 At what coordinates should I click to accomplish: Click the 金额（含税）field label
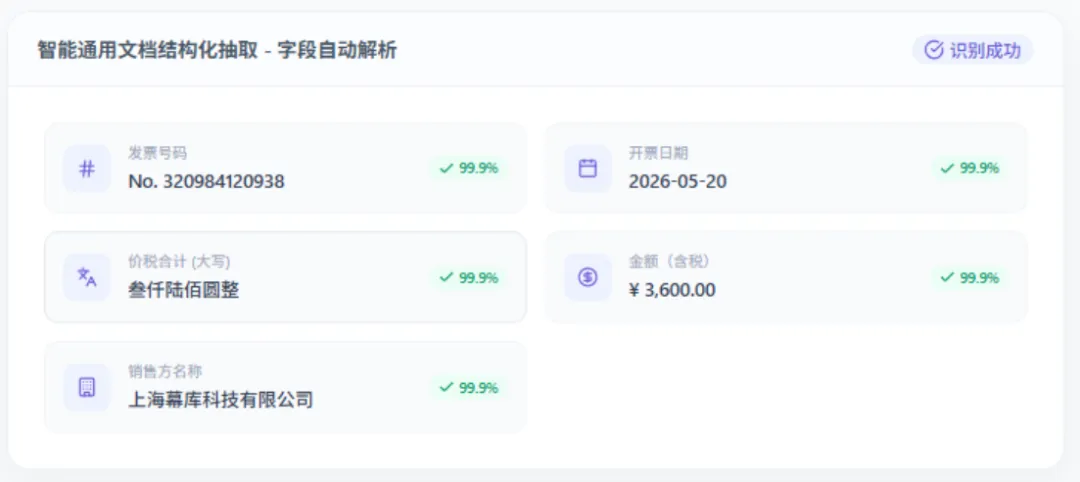click(669, 262)
